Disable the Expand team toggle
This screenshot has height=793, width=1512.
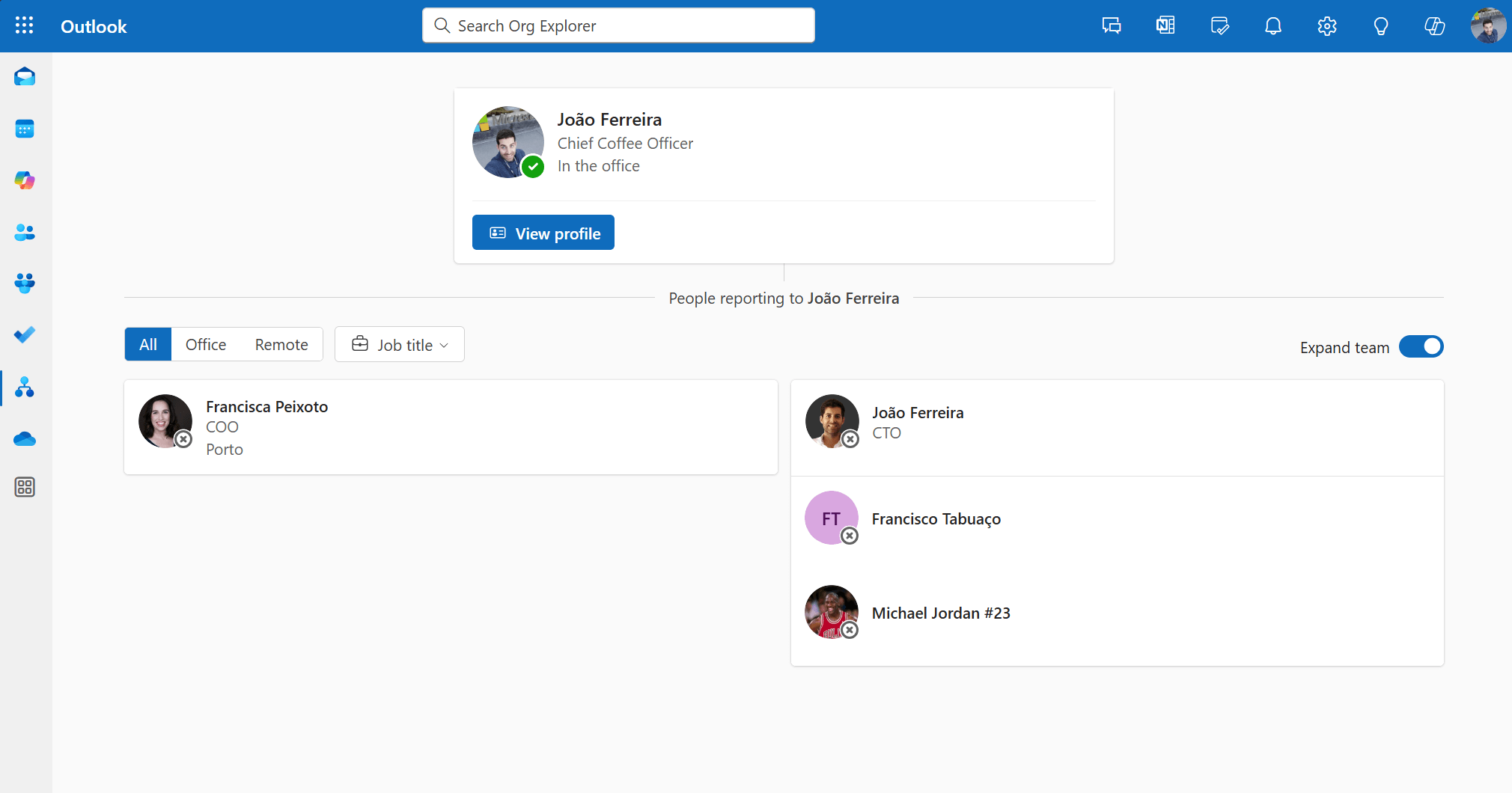(1420, 346)
